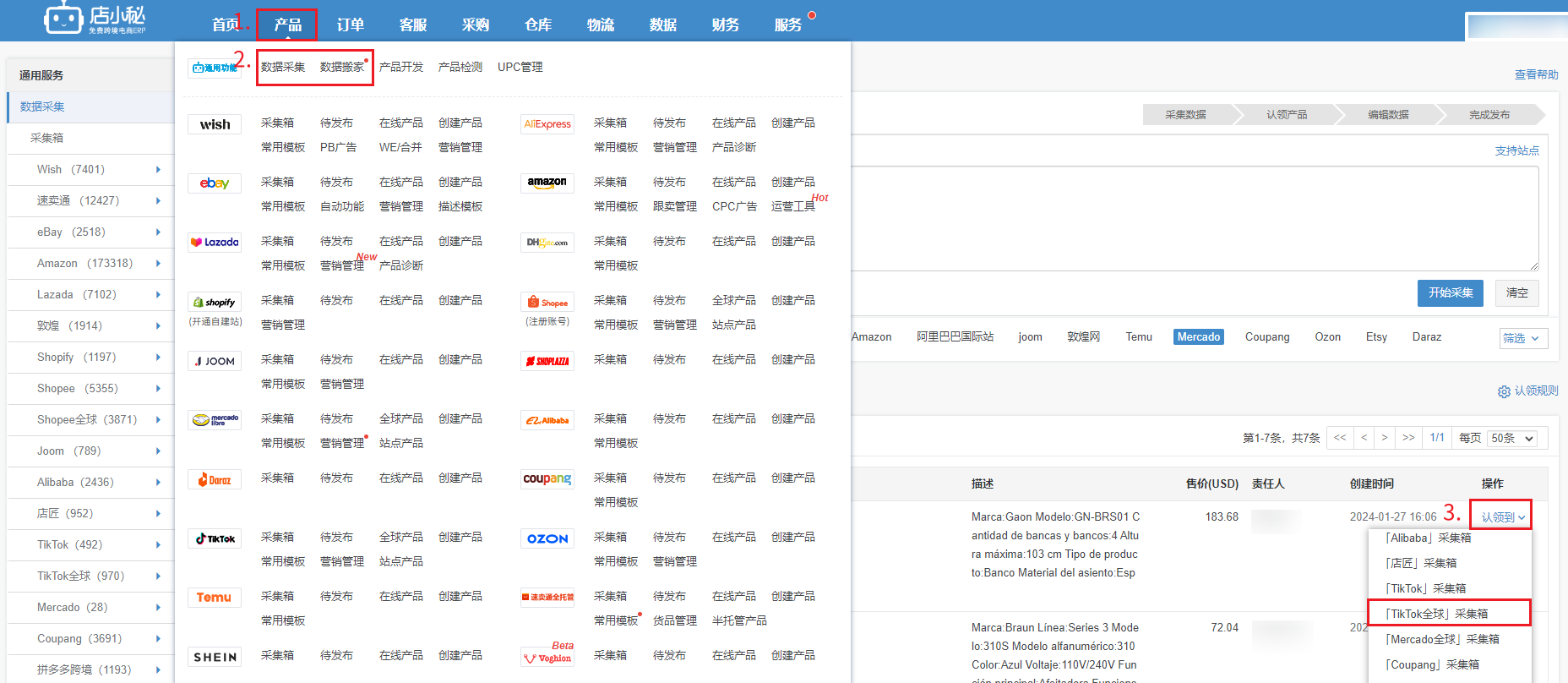Viewport: 1568px width, 683px height.
Task: Open the 认领到 dropdown
Action: coord(1502,516)
